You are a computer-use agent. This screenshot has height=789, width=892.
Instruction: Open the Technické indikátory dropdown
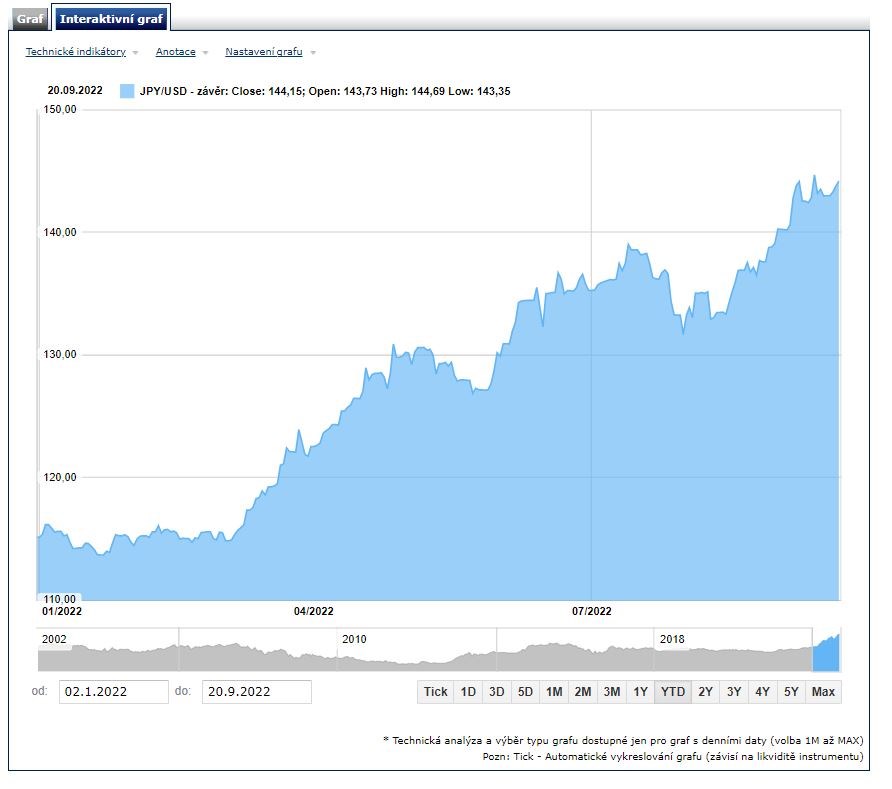76,52
